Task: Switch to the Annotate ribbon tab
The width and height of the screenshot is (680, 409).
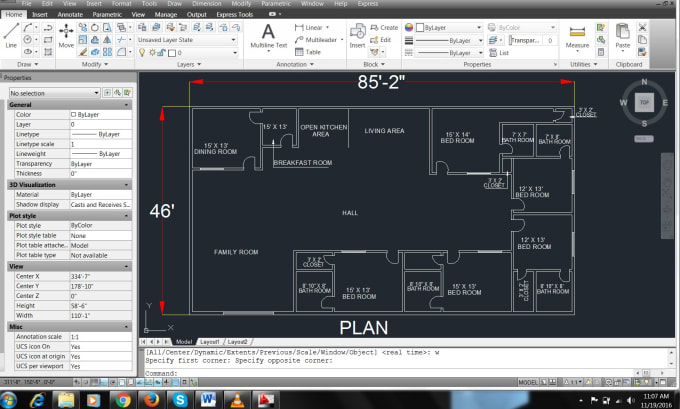Action: (x=70, y=14)
